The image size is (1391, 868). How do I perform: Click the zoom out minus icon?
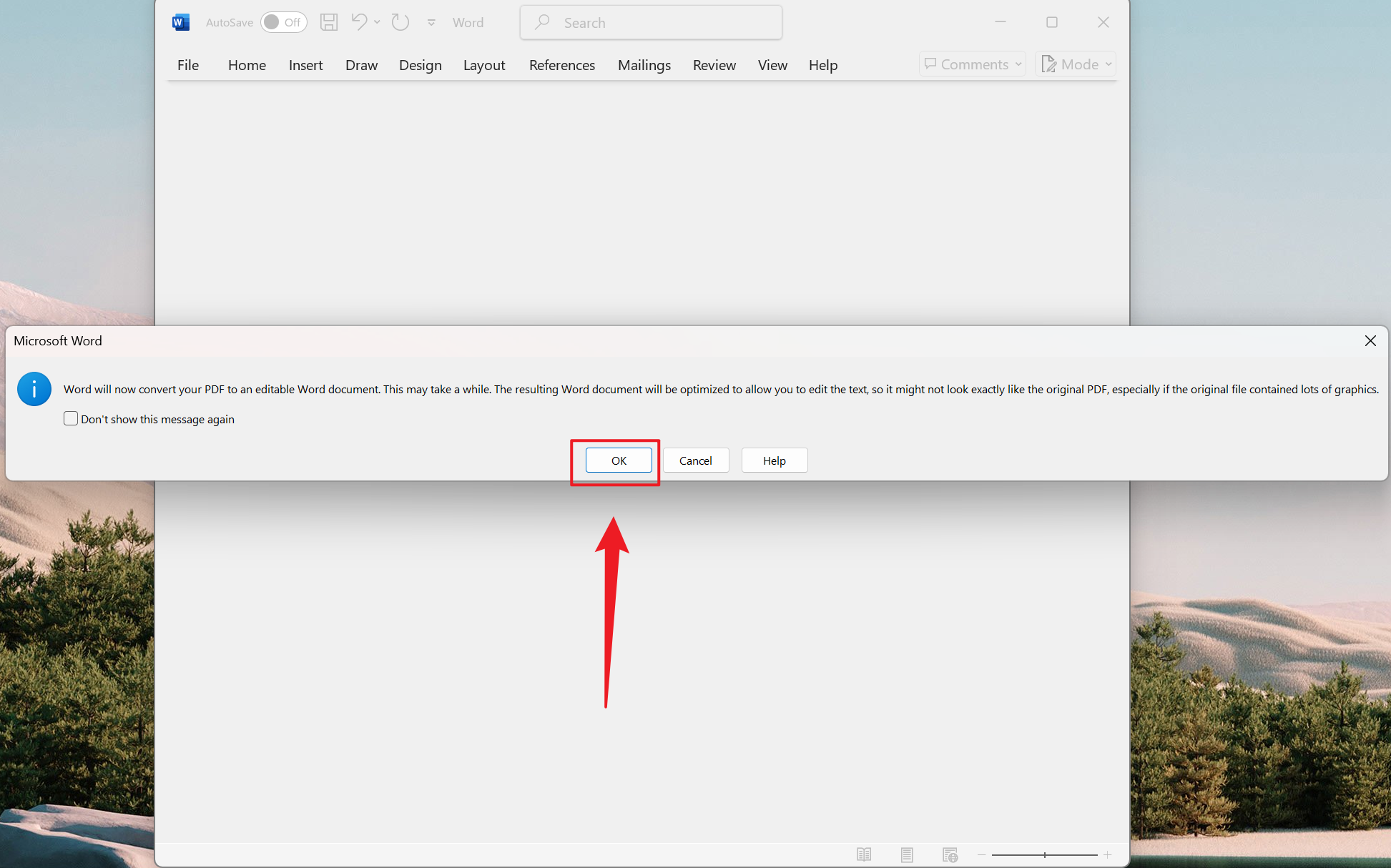click(x=982, y=854)
